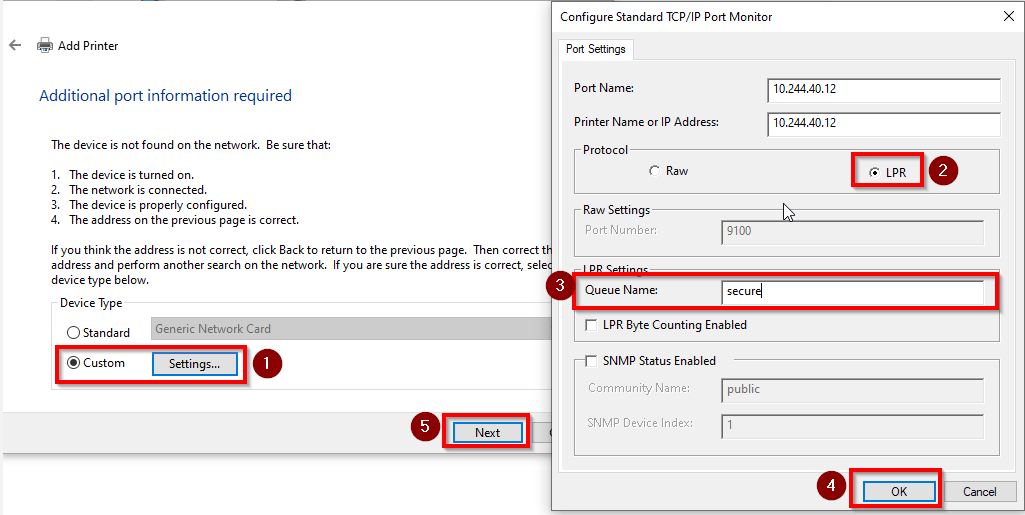The height and width of the screenshot is (515, 1025).
Task: Select the Raw protocol radio button
Action: click(655, 171)
